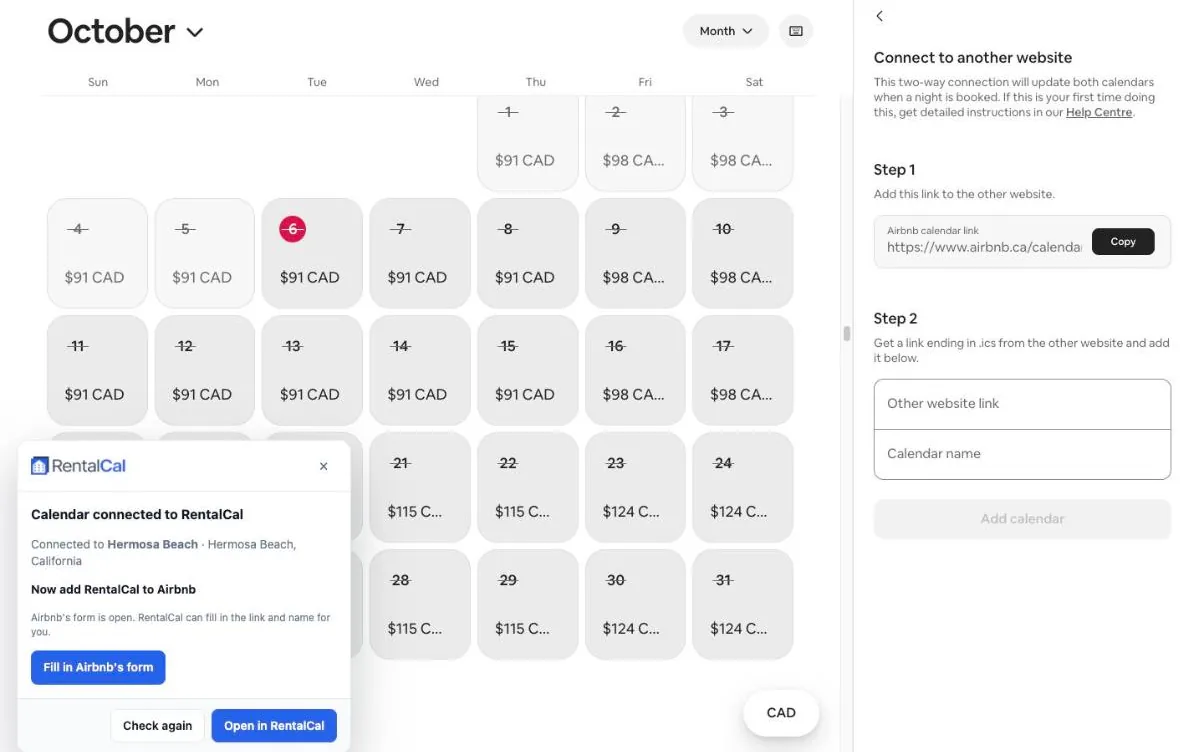Click the Sun column header
The height and width of the screenshot is (752, 1203).
coord(98,82)
